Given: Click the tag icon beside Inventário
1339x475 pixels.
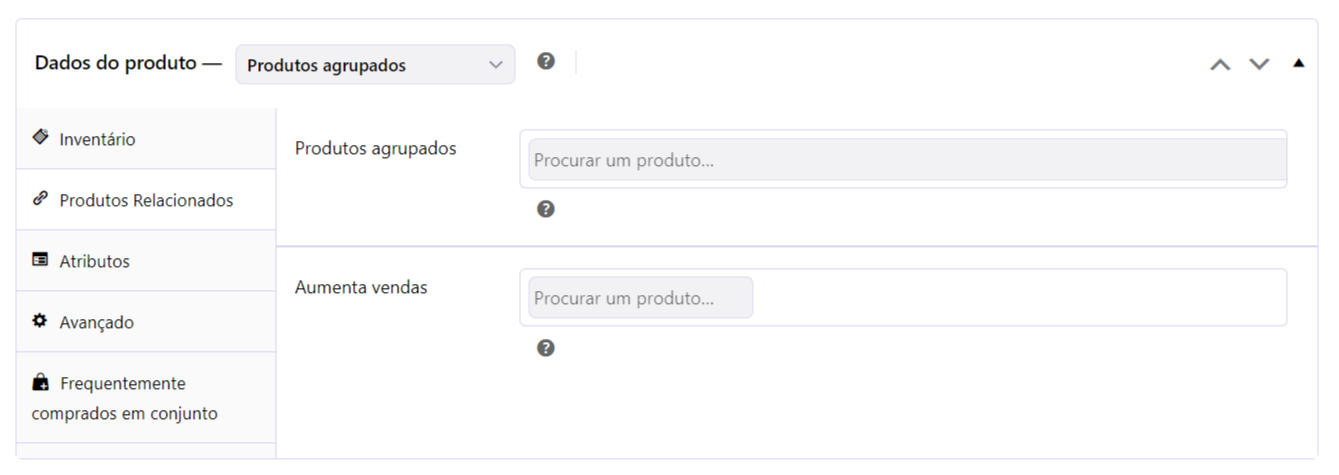Looking at the screenshot, I should (x=41, y=137).
